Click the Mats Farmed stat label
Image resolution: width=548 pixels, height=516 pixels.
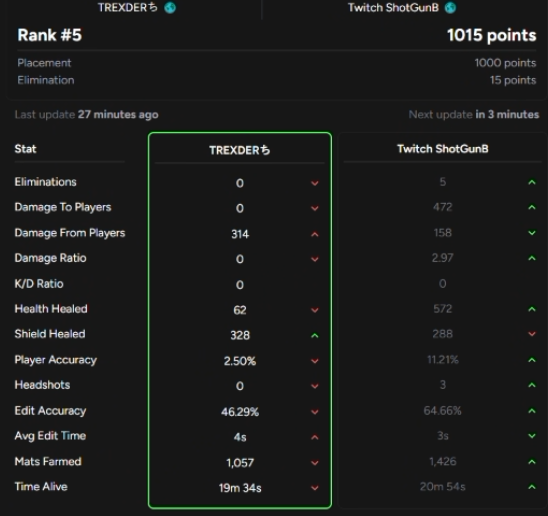tap(48, 461)
